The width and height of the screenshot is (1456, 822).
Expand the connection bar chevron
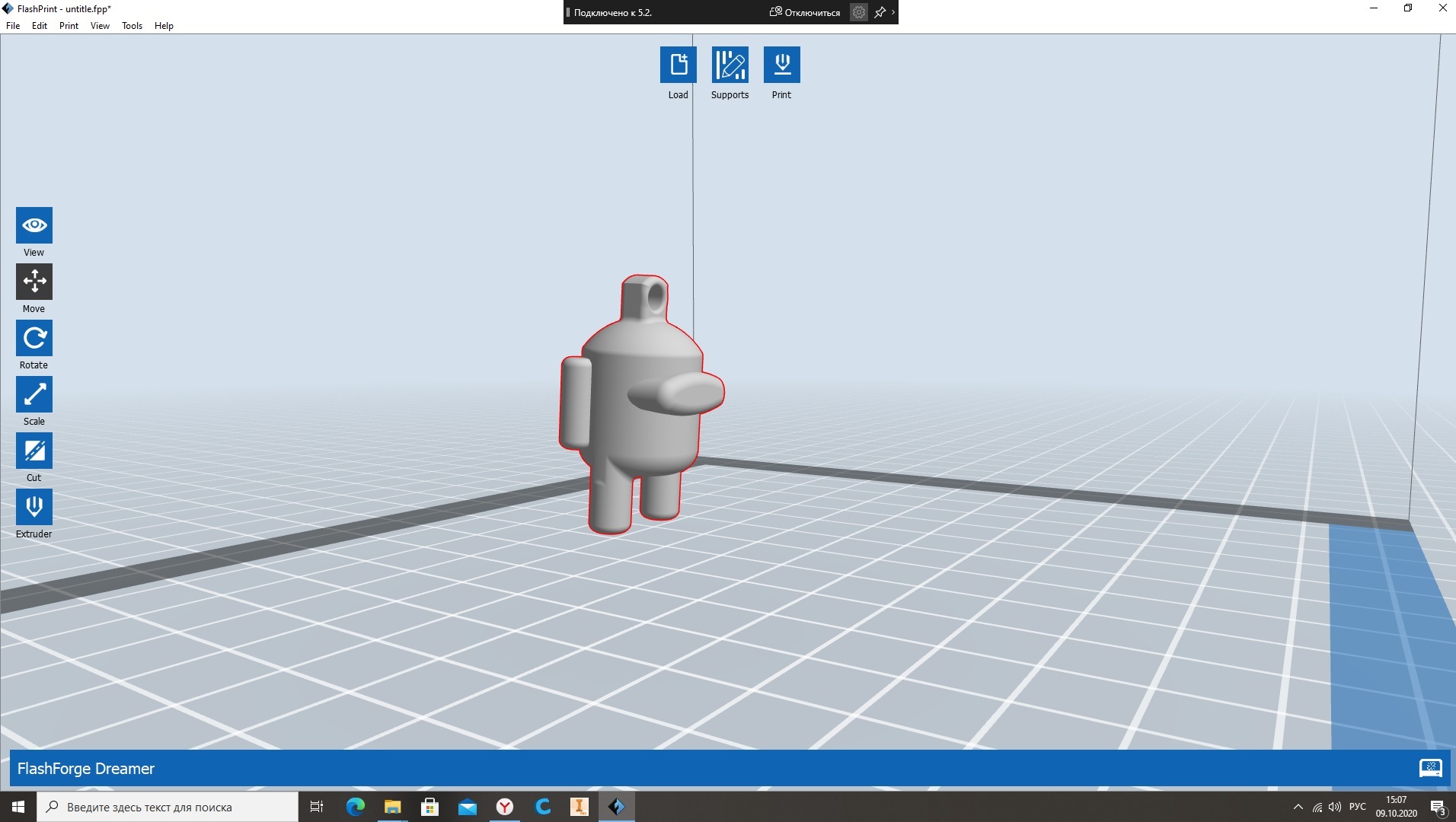pos(893,12)
